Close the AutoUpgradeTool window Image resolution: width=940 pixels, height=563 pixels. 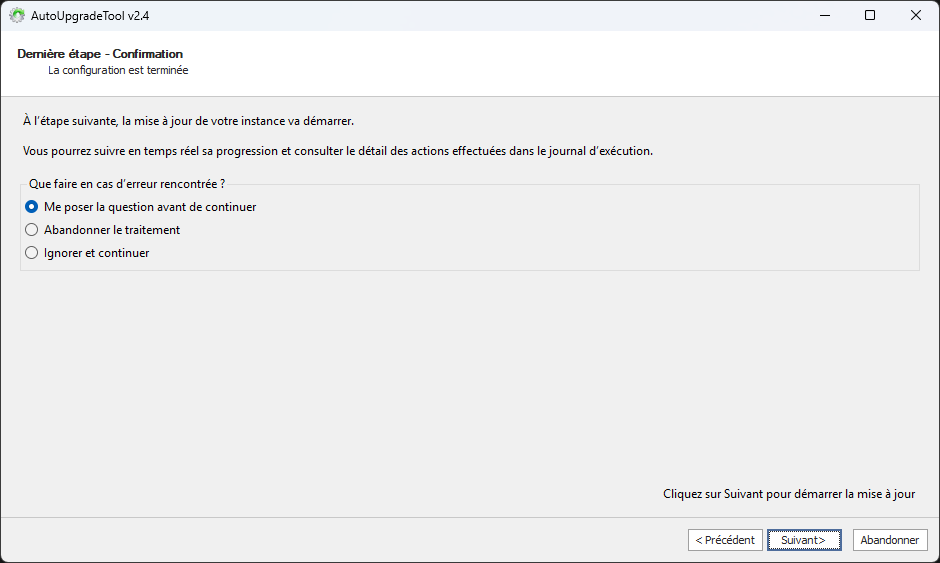point(916,15)
